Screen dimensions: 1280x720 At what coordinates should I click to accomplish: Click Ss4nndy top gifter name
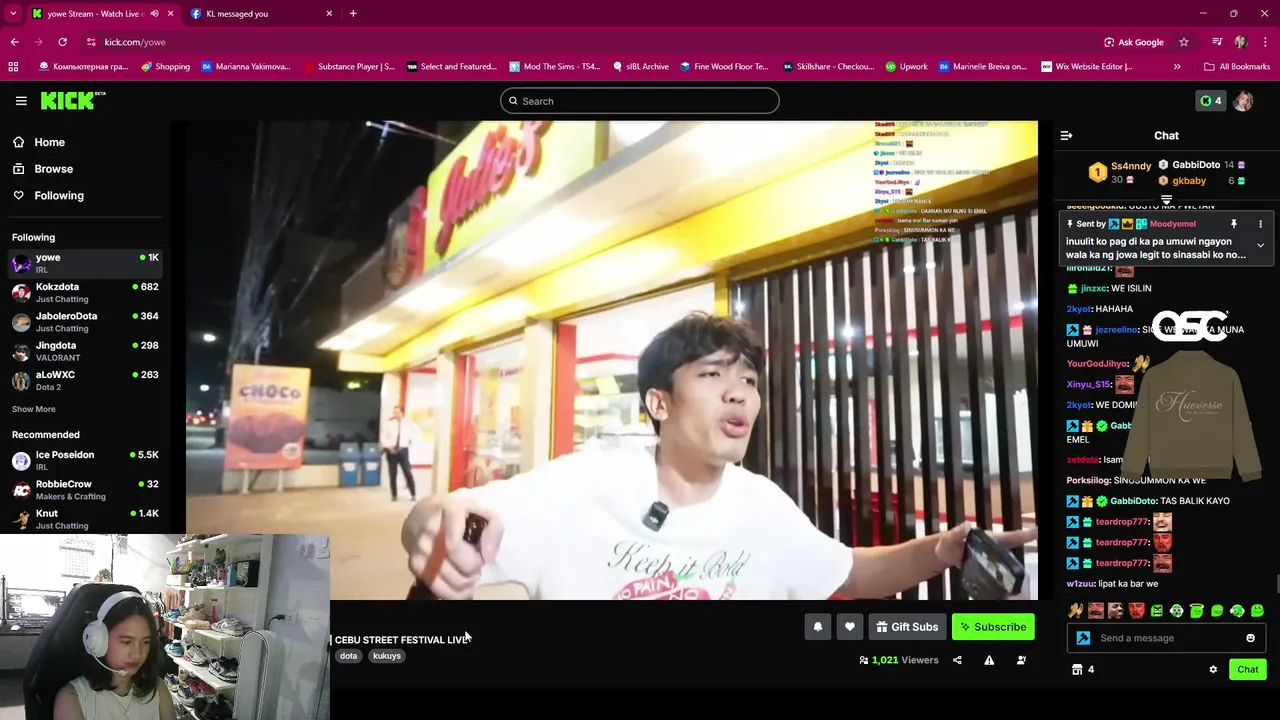1131,166
